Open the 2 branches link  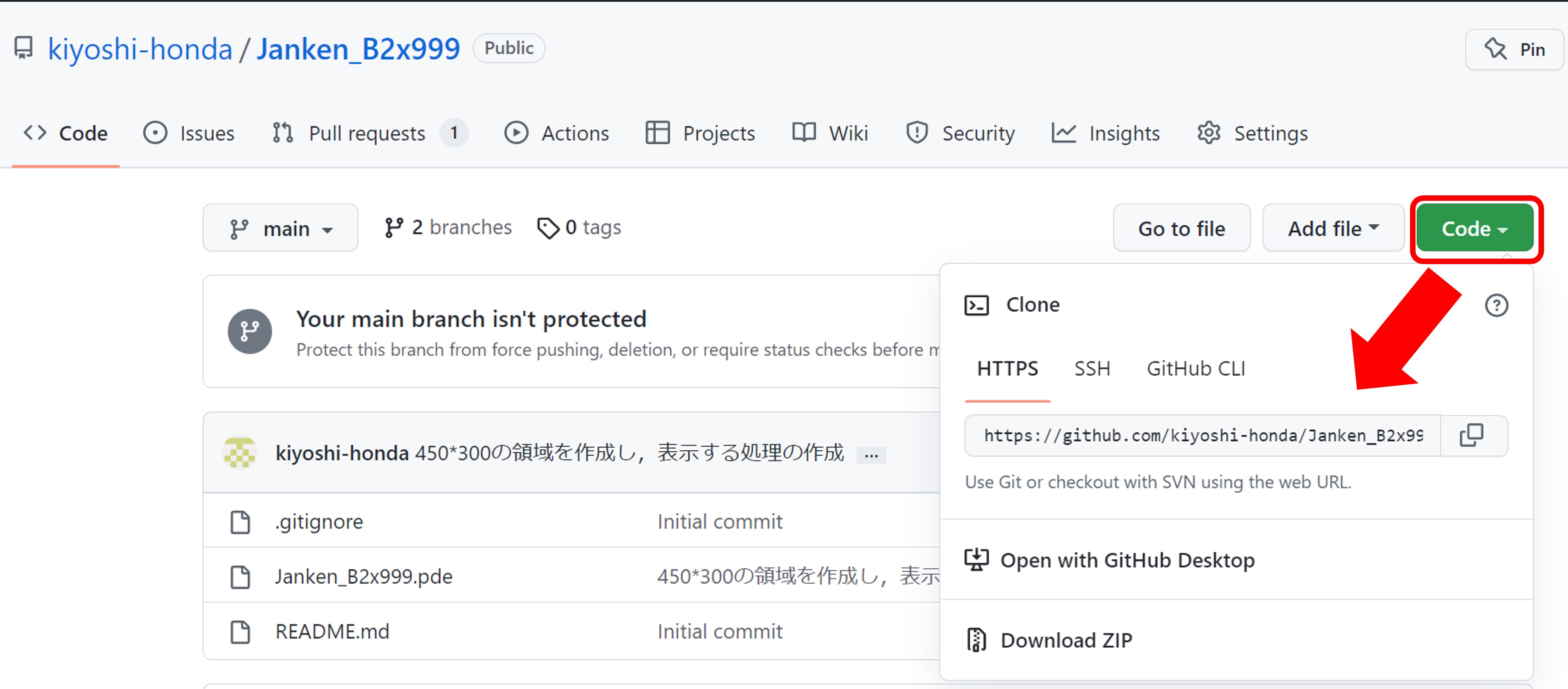(x=449, y=228)
